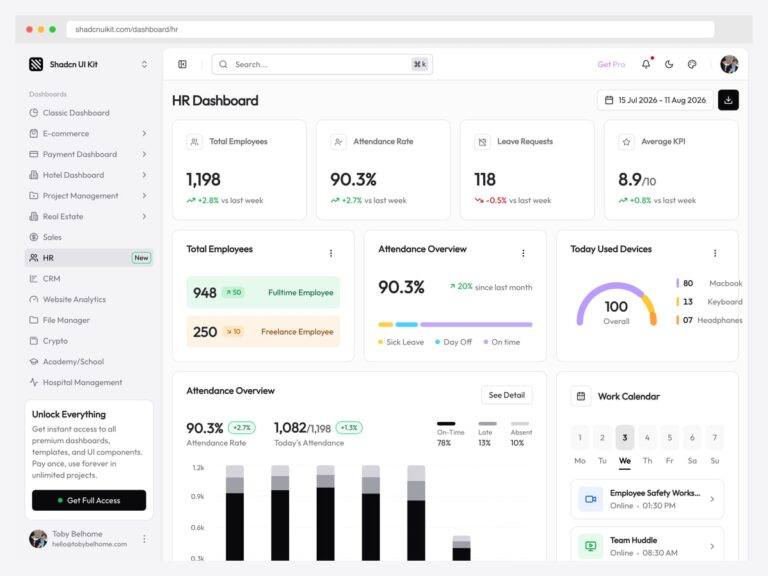
Task: Open Hospital Management in sidebar
Action: (x=89, y=382)
